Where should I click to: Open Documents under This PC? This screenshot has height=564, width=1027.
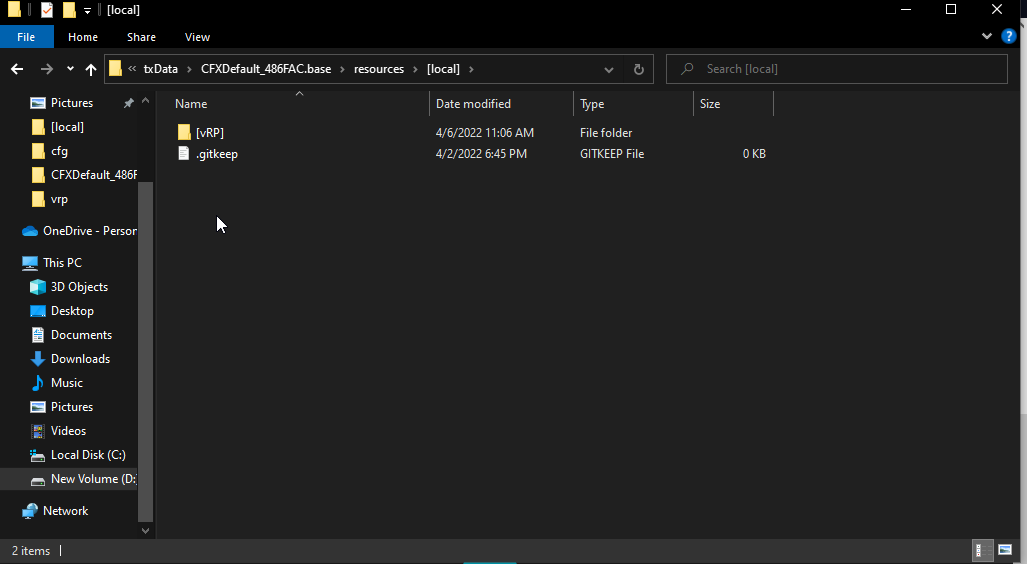pos(81,335)
